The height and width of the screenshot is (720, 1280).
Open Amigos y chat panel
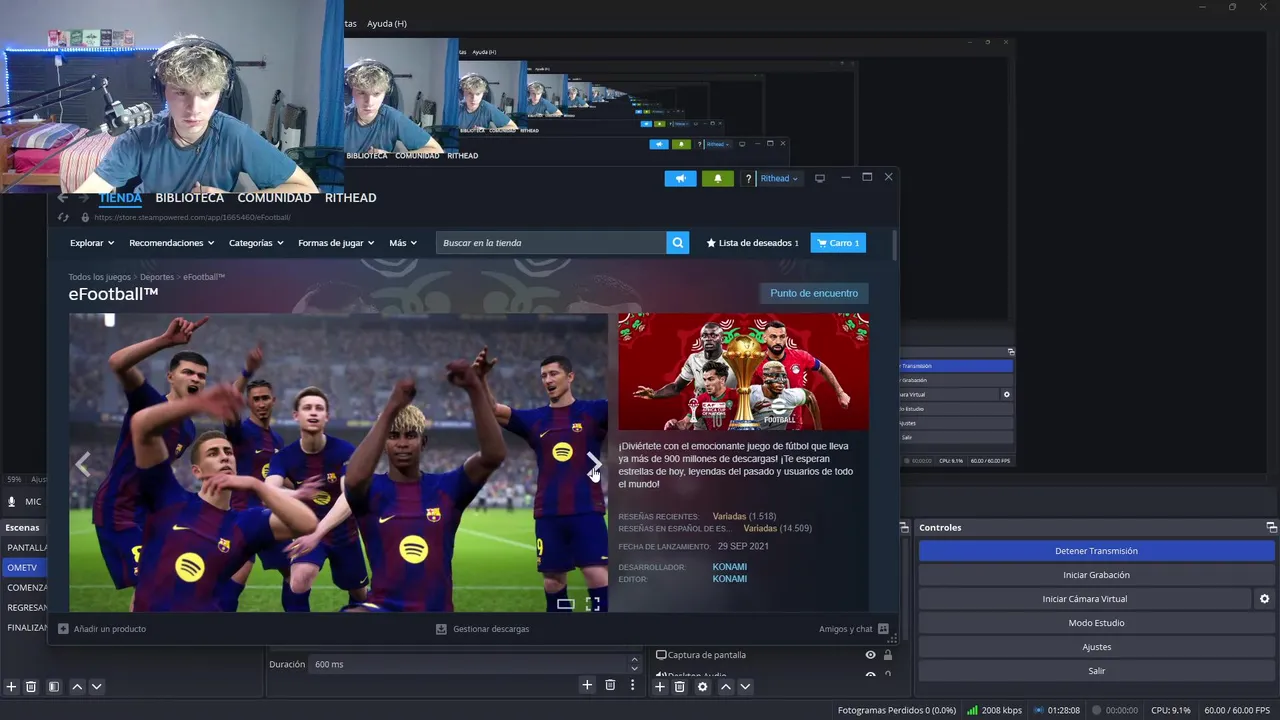point(853,629)
